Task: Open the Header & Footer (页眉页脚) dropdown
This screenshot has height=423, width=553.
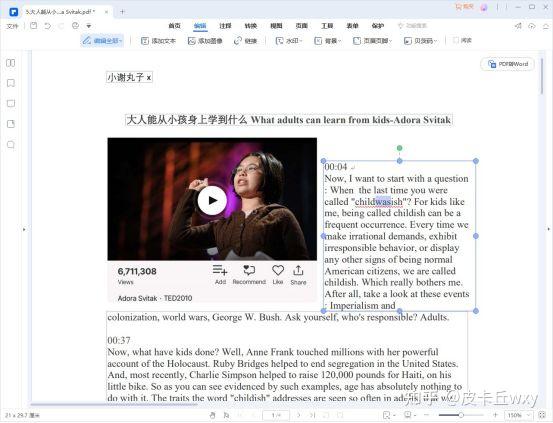Action: coord(372,41)
